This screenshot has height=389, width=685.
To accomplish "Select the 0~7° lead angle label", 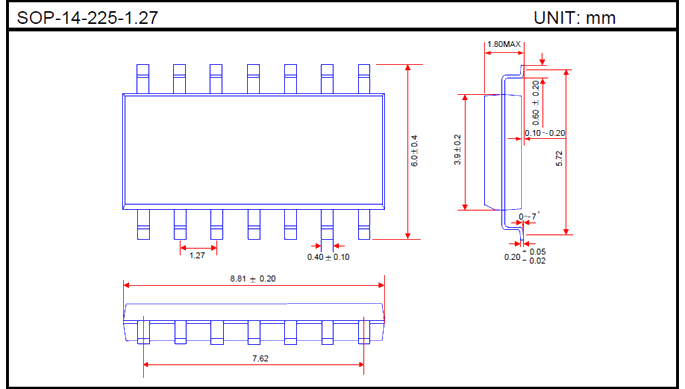I will 529,216.
